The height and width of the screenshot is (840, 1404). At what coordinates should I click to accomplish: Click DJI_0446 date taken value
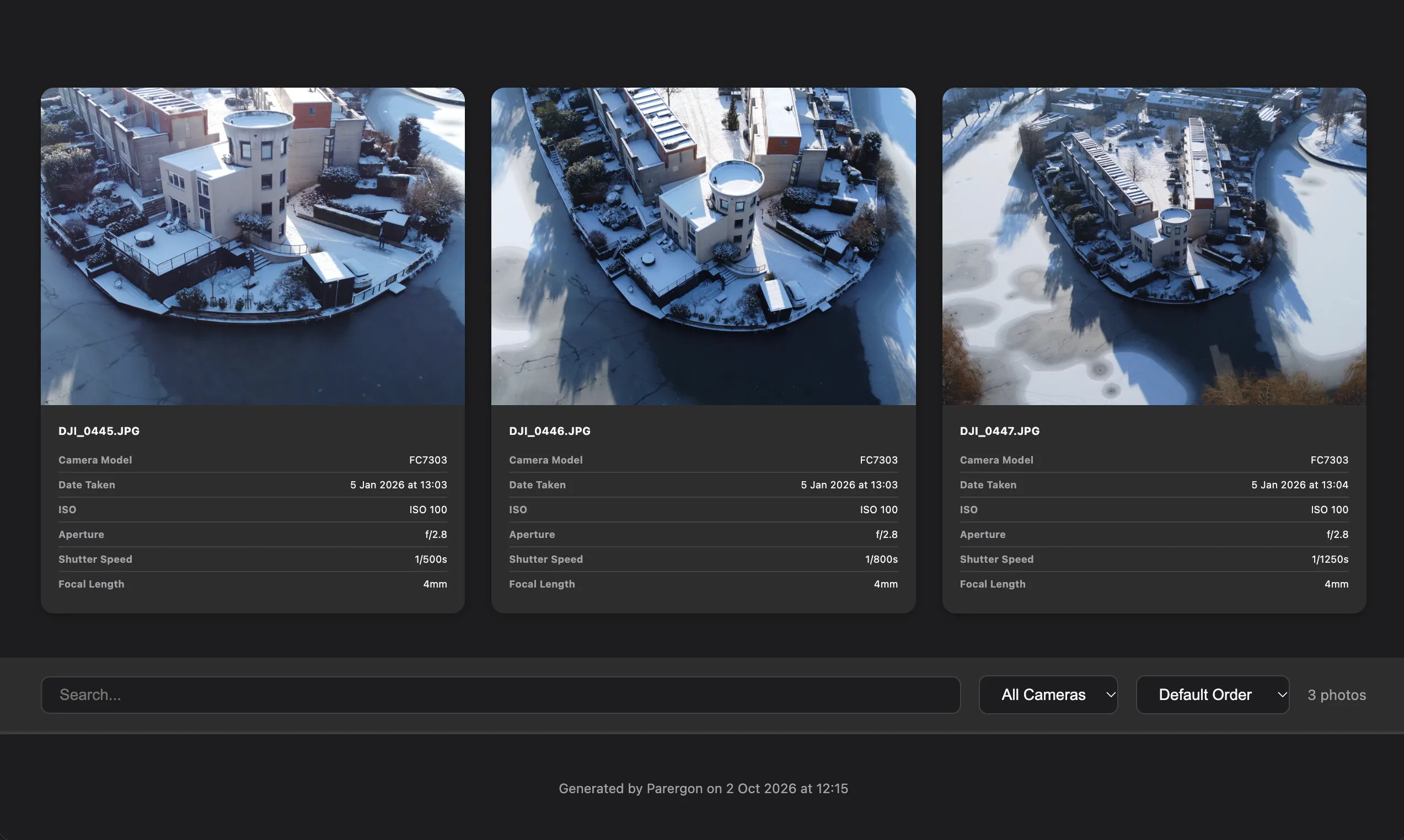(849, 484)
